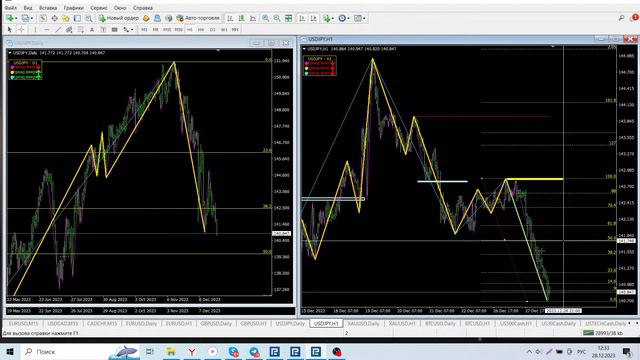
Task: Open the Data Window icon
Action: [x=54, y=18]
